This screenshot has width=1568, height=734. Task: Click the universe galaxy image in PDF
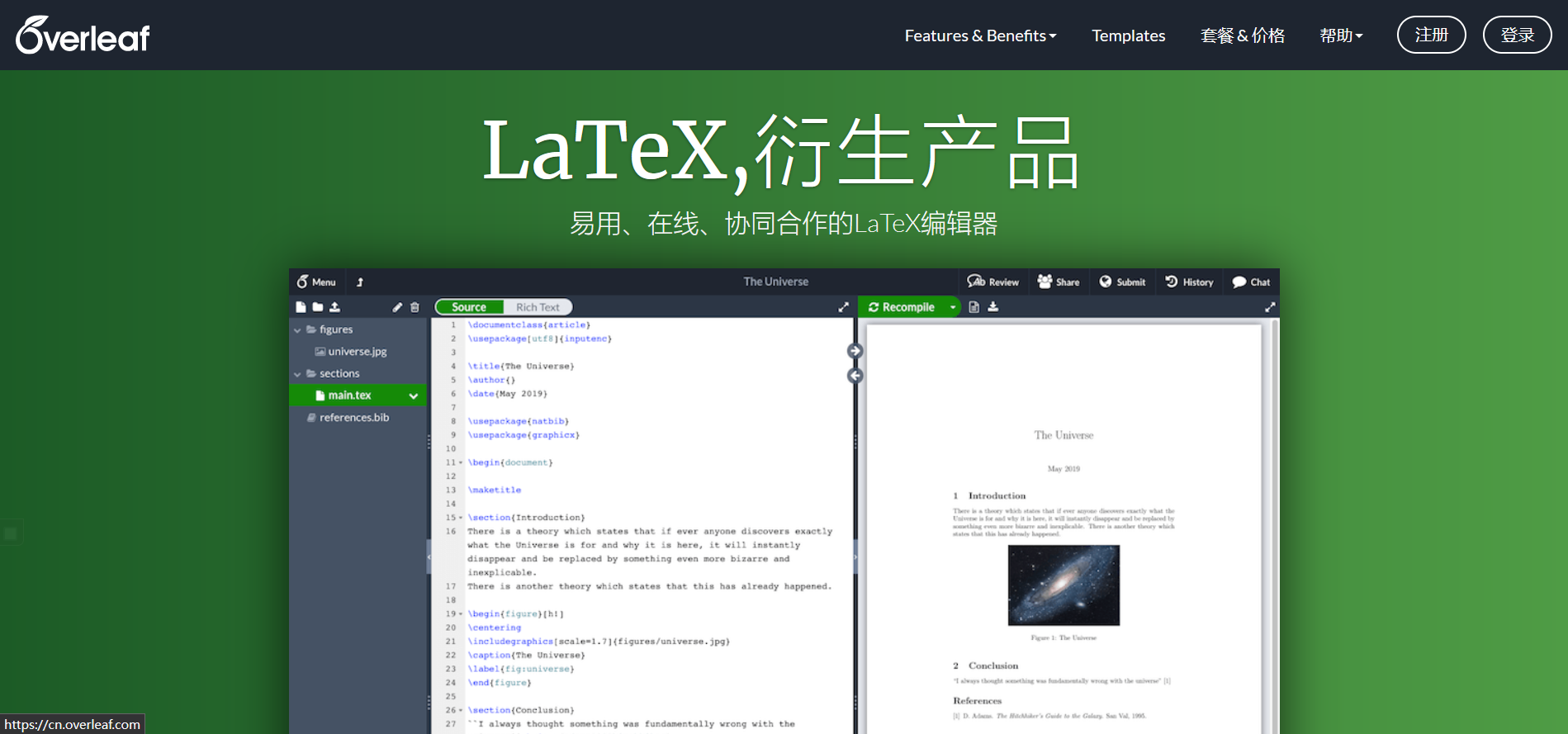1063,585
